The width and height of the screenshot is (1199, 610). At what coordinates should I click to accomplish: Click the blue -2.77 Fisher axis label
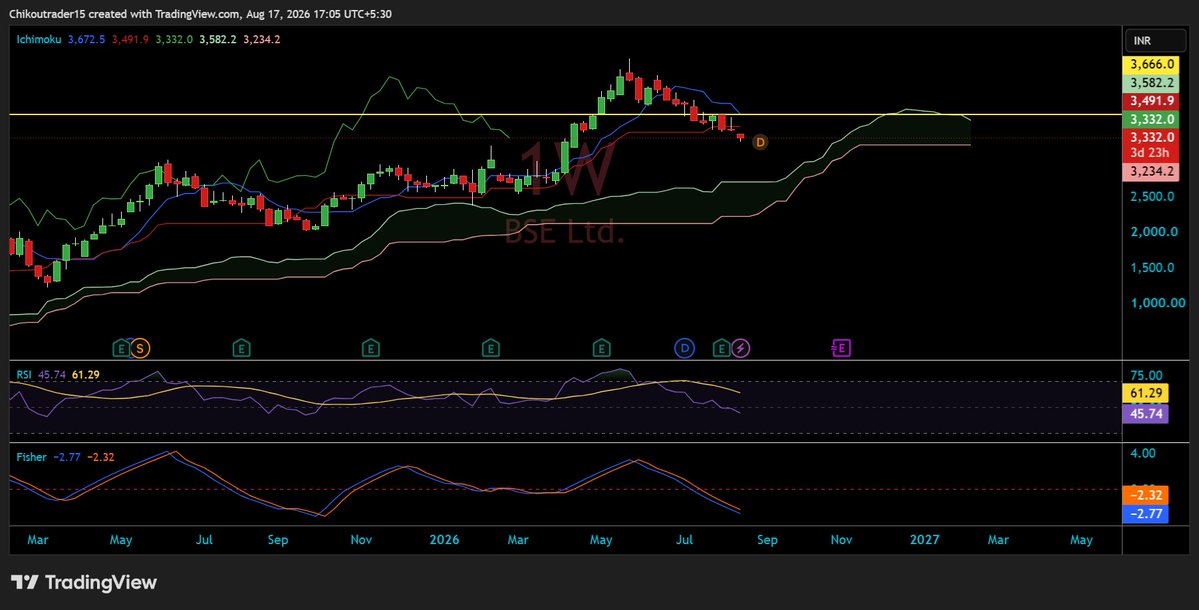tap(1145, 514)
